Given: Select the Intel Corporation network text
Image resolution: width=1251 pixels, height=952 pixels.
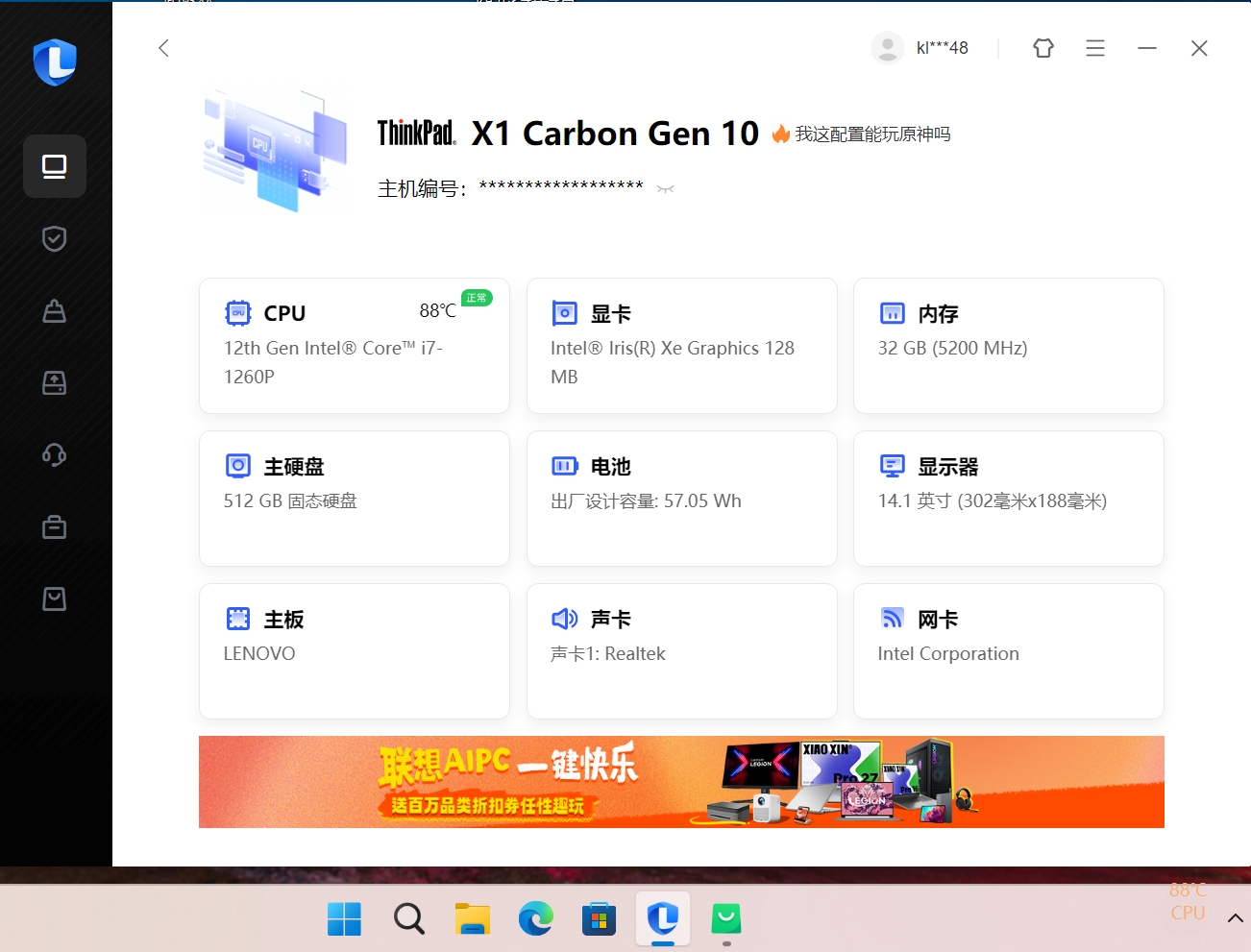Looking at the screenshot, I should pos(948,653).
